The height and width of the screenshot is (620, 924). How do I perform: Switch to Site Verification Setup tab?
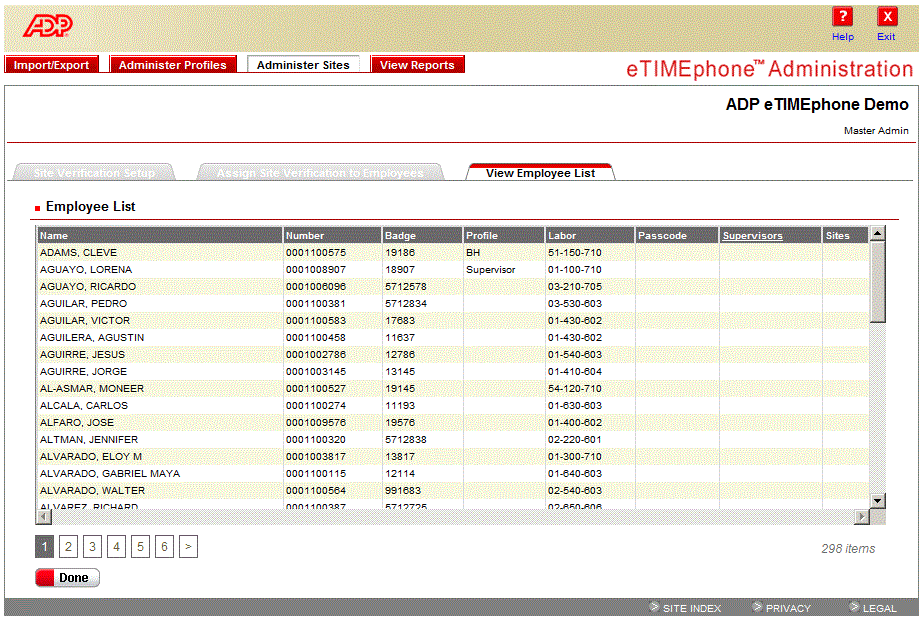(94, 173)
